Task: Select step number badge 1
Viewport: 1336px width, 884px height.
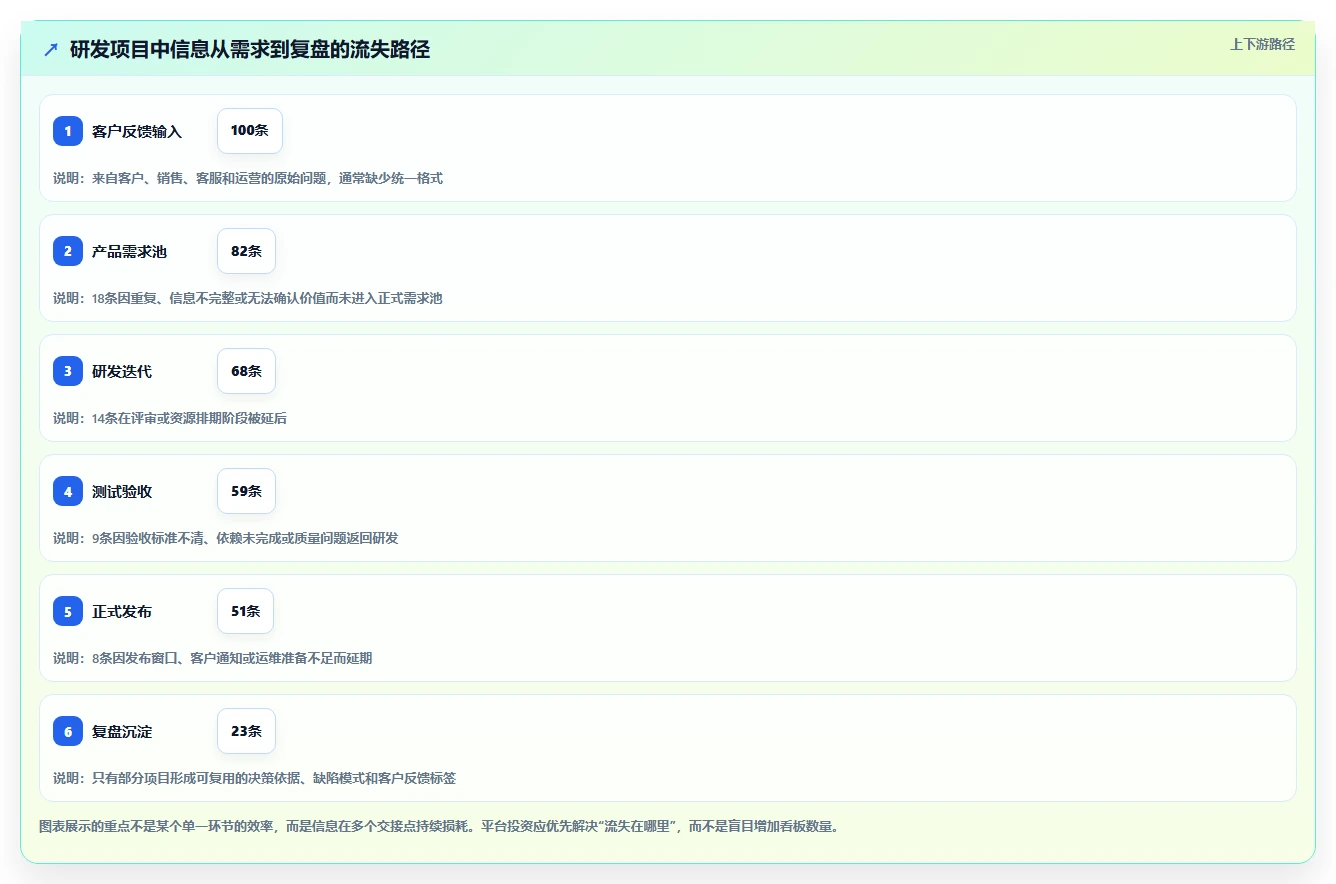Action: coord(68,131)
